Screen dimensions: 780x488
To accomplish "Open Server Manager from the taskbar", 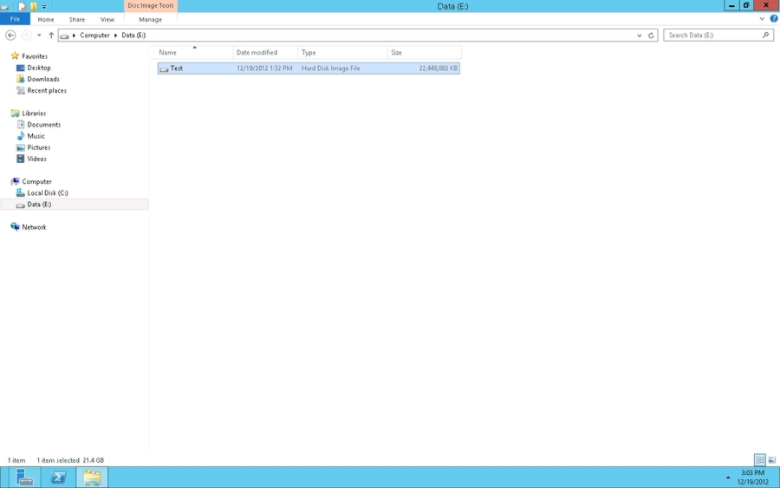I will (24, 478).
